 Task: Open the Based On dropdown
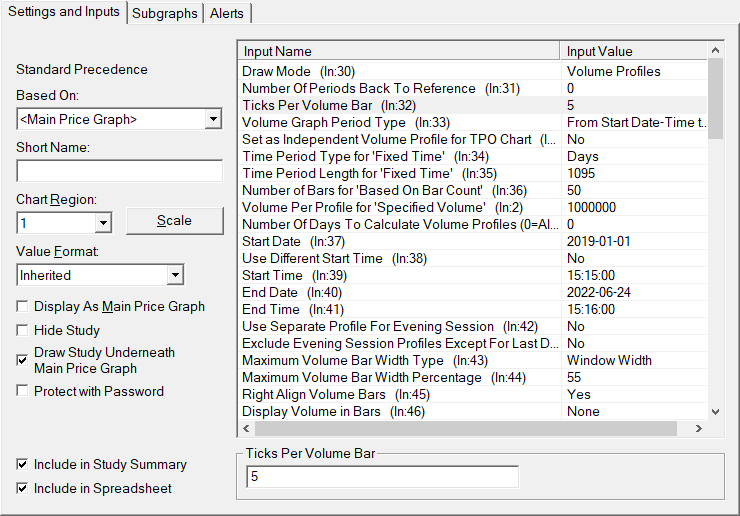click(212, 120)
